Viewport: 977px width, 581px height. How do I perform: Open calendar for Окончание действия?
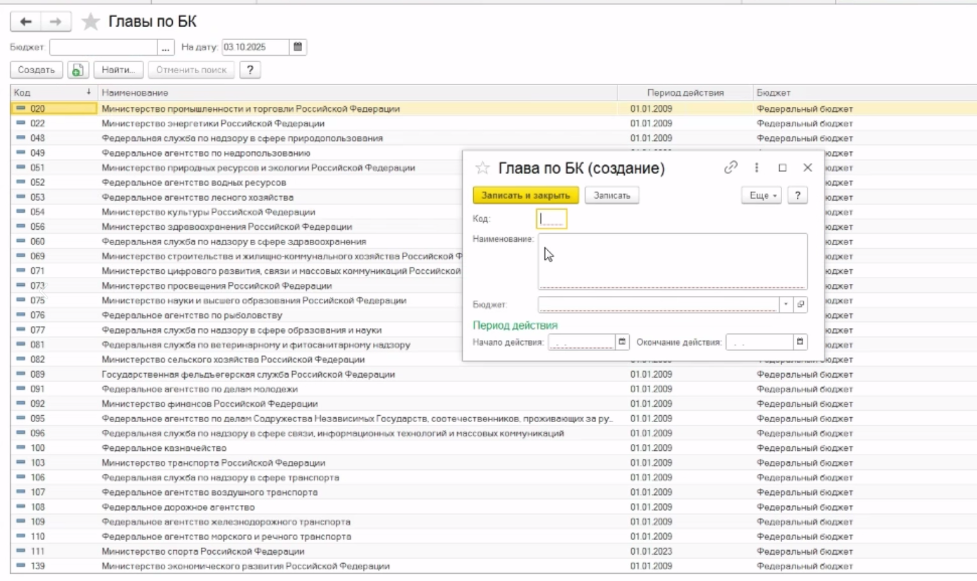tap(800, 342)
